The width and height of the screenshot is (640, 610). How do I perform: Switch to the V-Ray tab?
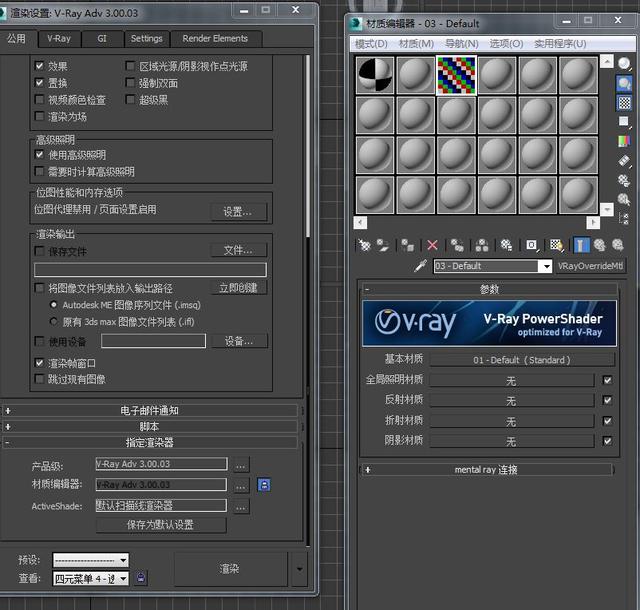click(59, 39)
